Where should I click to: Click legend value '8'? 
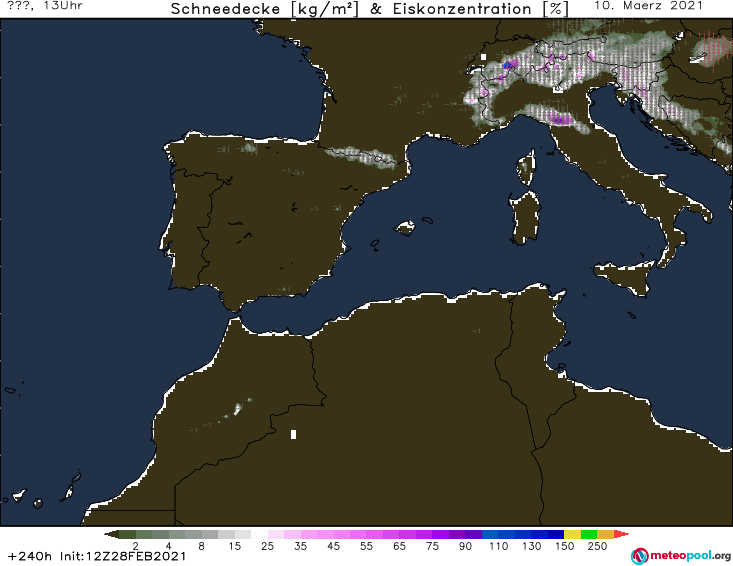point(201,545)
